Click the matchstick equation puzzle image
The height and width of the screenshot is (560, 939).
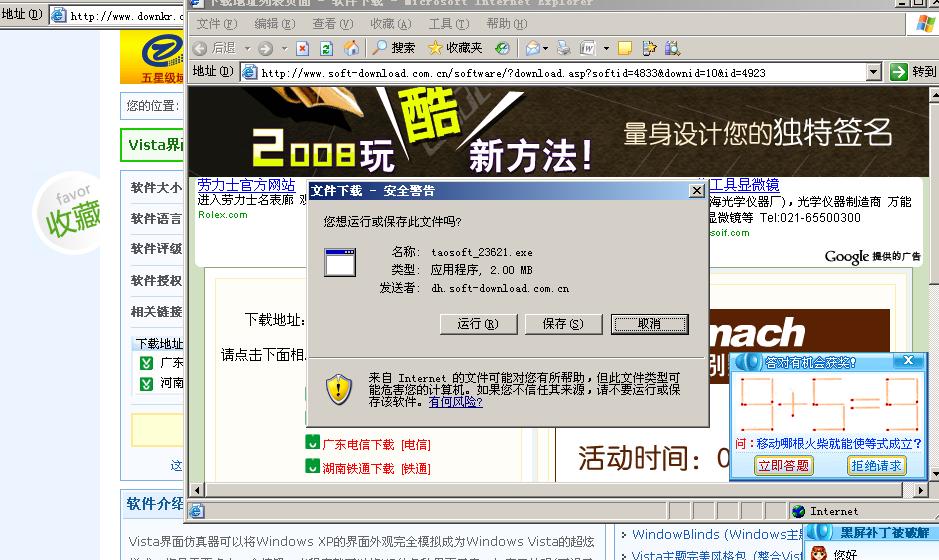828,404
